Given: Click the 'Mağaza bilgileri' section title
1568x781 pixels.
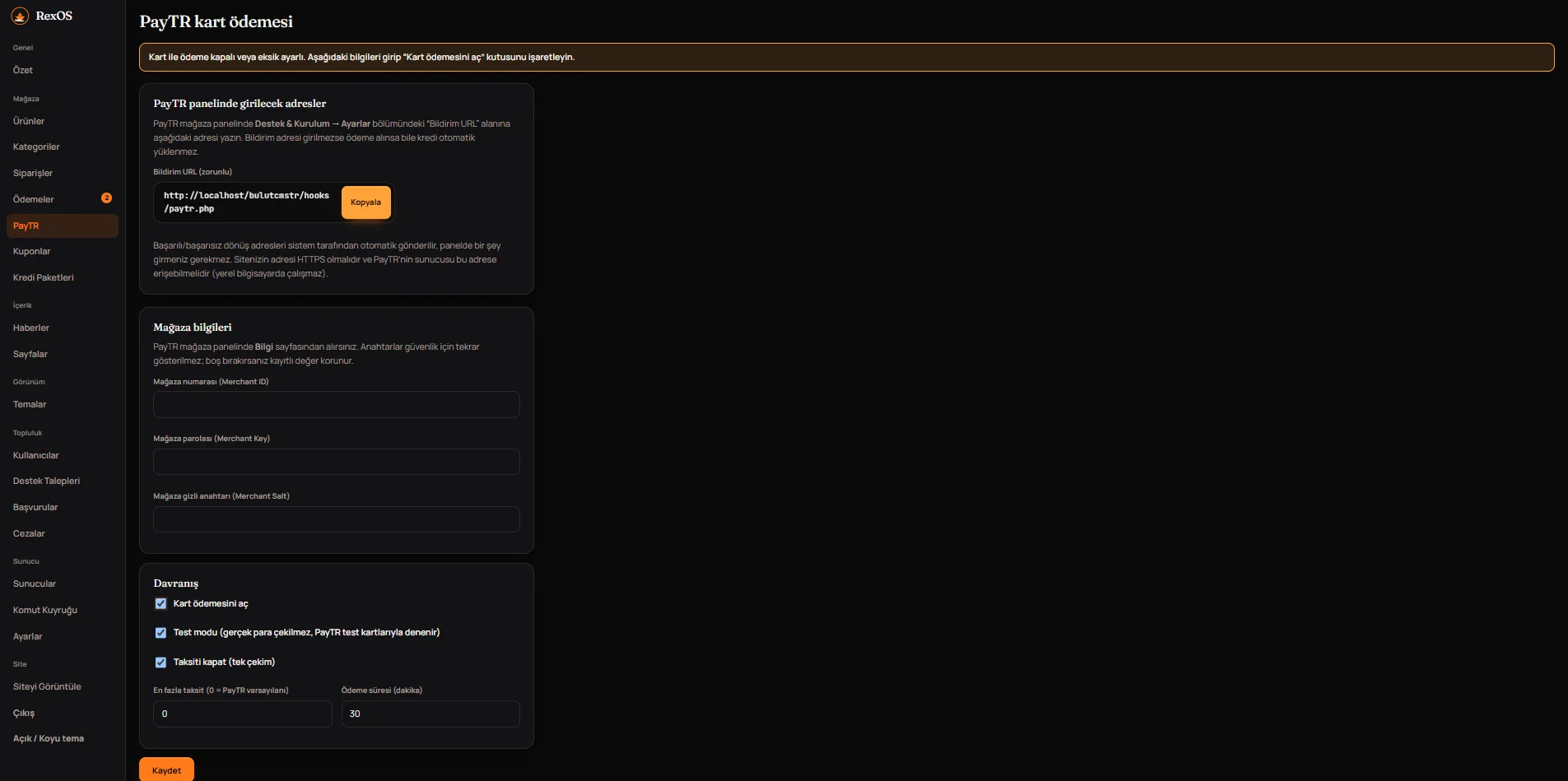Looking at the screenshot, I should 193,327.
